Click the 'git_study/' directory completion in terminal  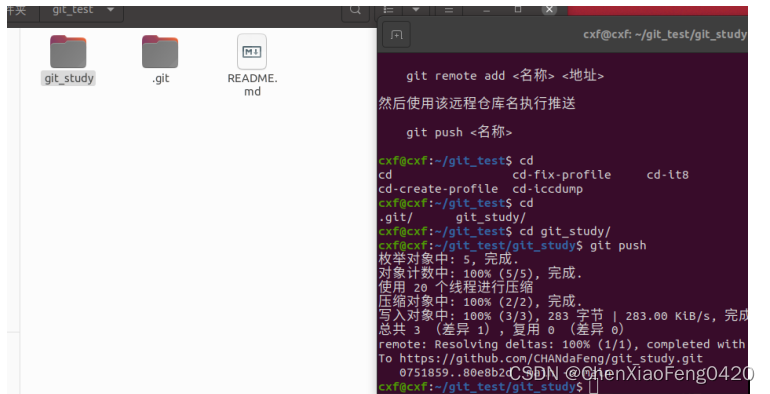[x=491, y=217]
